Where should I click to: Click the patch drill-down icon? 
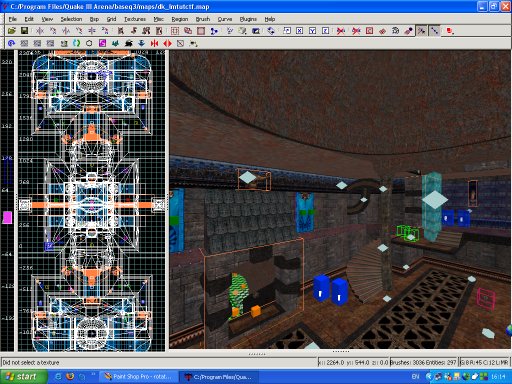tap(395, 31)
